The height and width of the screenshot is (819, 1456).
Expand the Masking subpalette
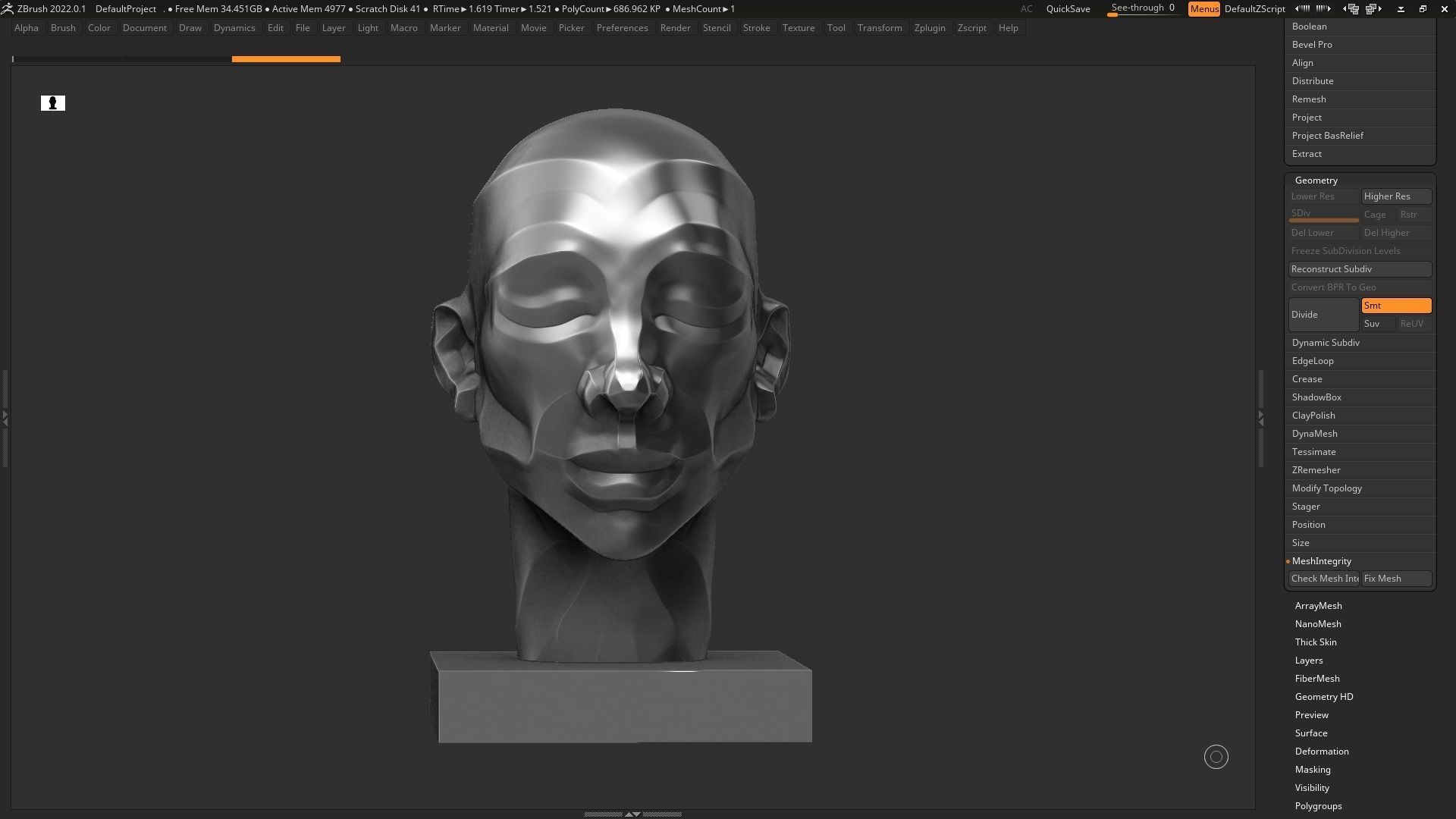pyautogui.click(x=1313, y=770)
